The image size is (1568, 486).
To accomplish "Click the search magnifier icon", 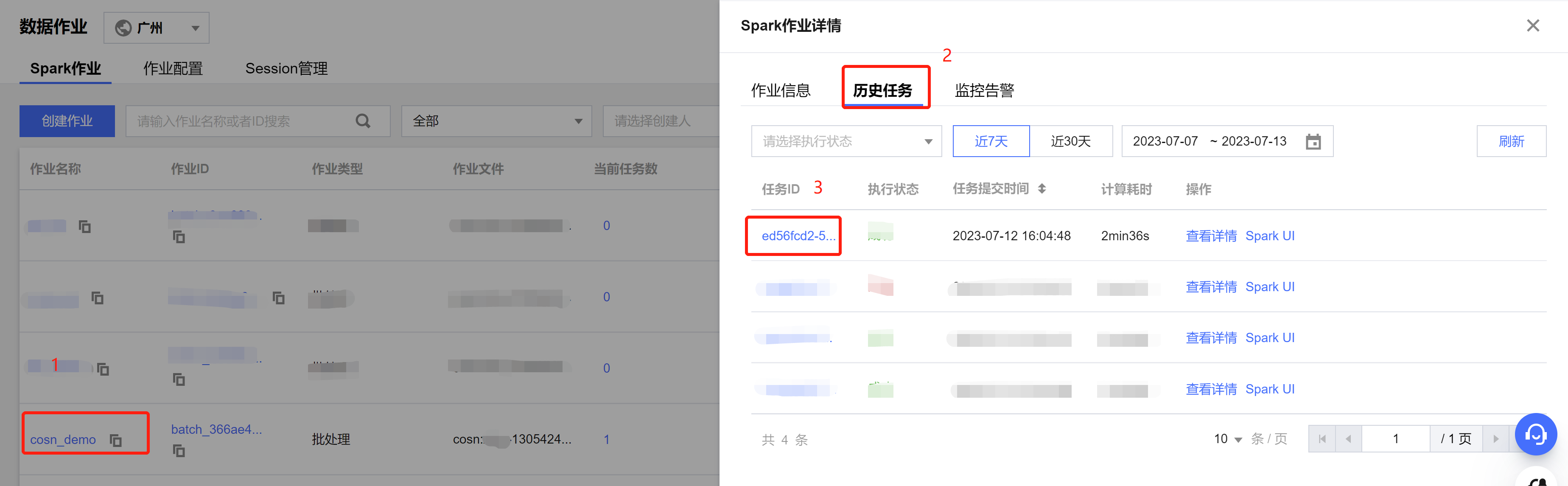I will (x=363, y=121).
